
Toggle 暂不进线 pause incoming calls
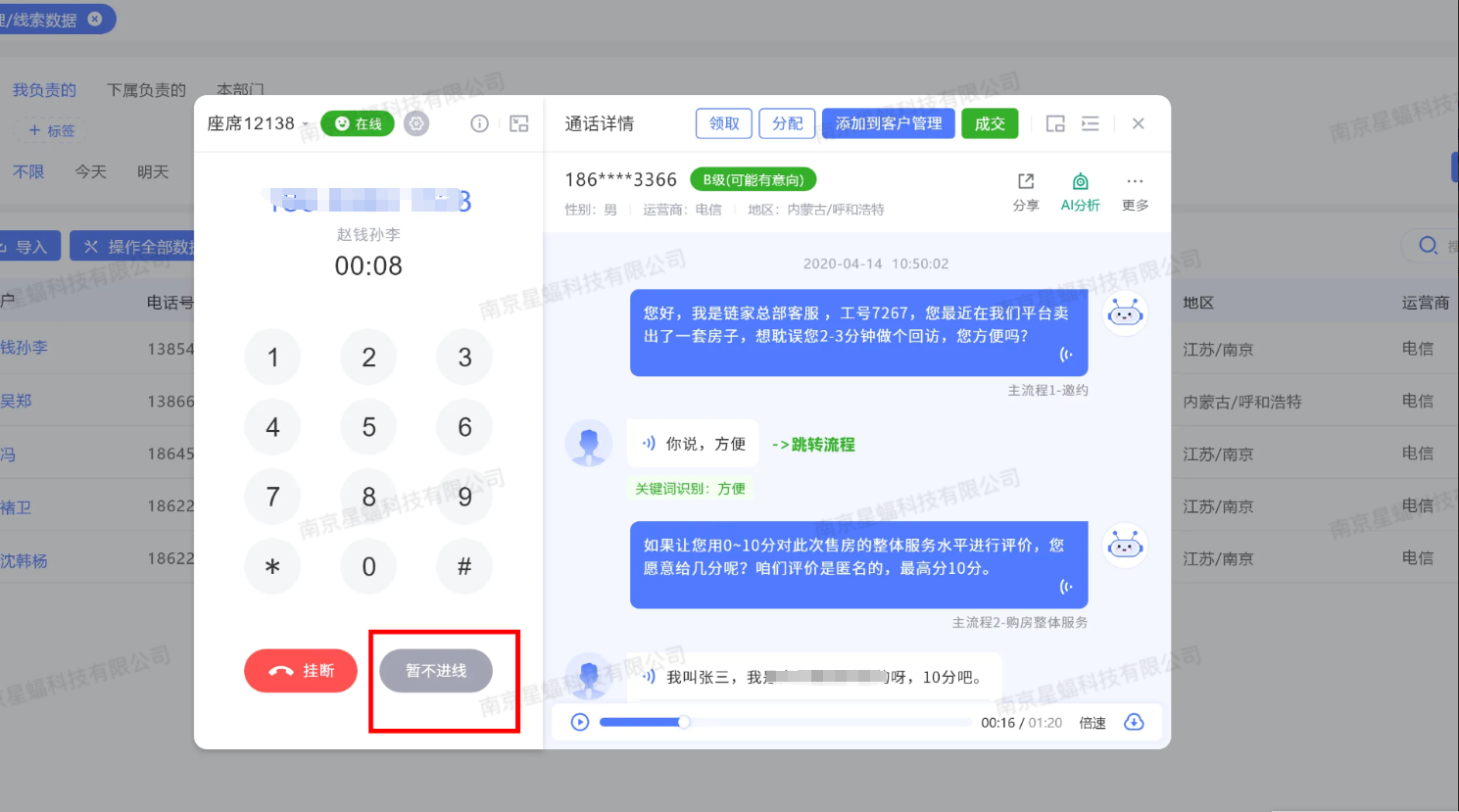tap(436, 671)
